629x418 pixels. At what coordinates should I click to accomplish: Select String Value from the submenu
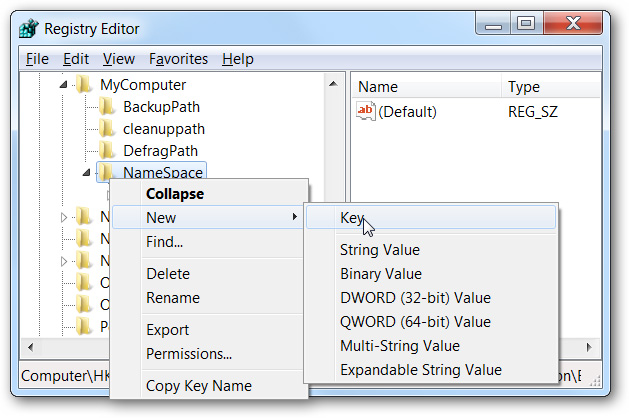tap(379, 250)
